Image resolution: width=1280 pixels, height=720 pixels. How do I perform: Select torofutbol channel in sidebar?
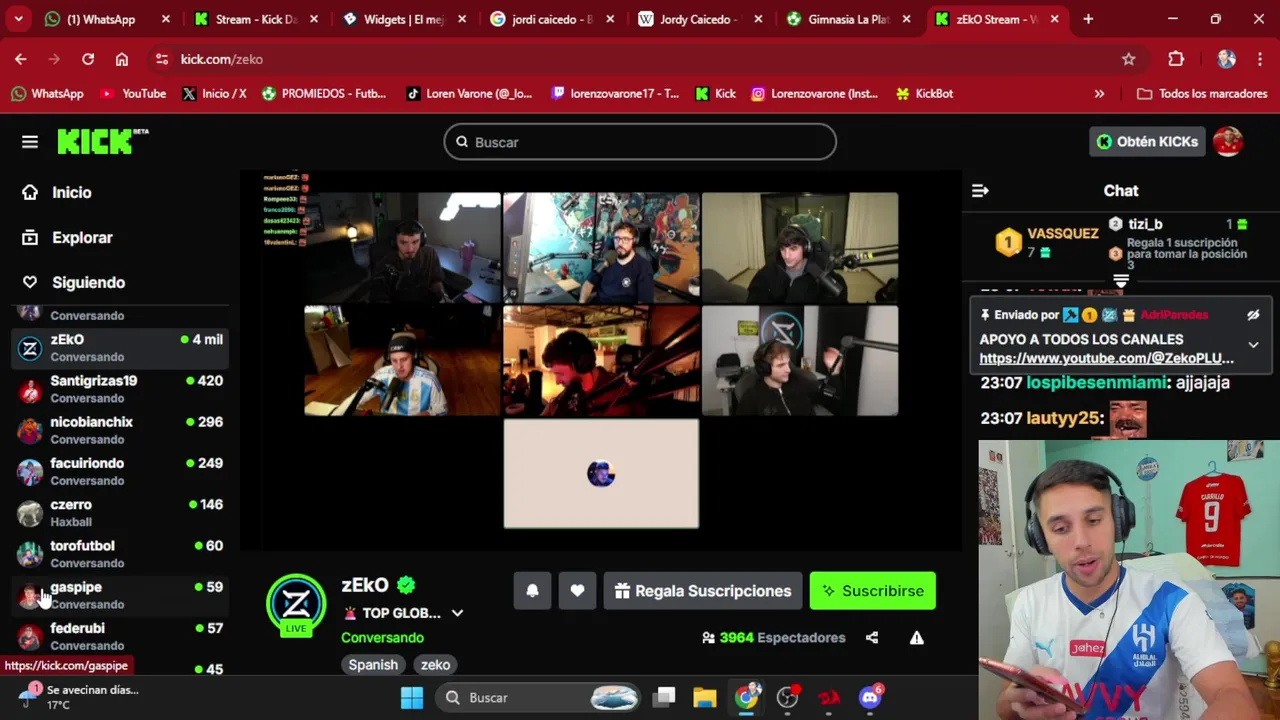(x=120, y=554)
